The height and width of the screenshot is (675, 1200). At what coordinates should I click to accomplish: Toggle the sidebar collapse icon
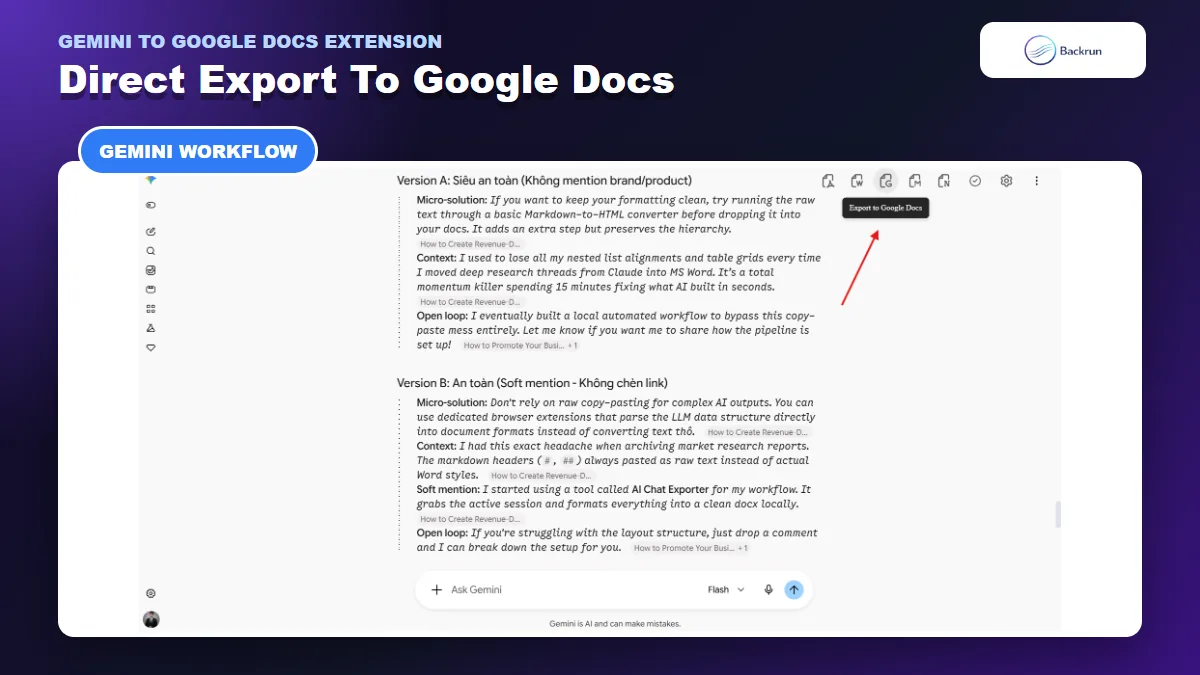[151, 205]
